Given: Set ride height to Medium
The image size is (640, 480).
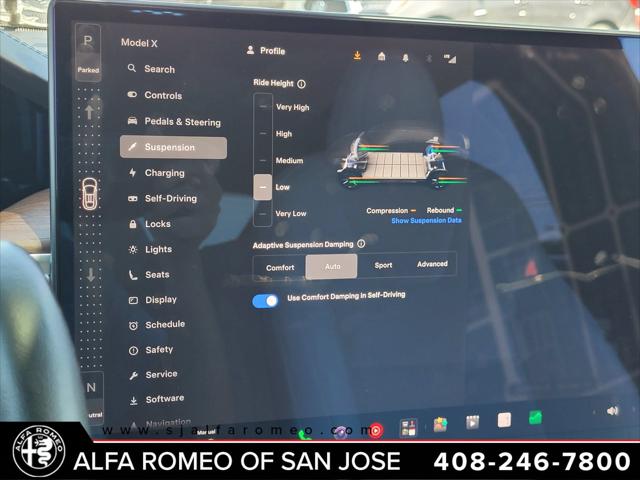Looking at the screenshot, I should coord(289,160).
